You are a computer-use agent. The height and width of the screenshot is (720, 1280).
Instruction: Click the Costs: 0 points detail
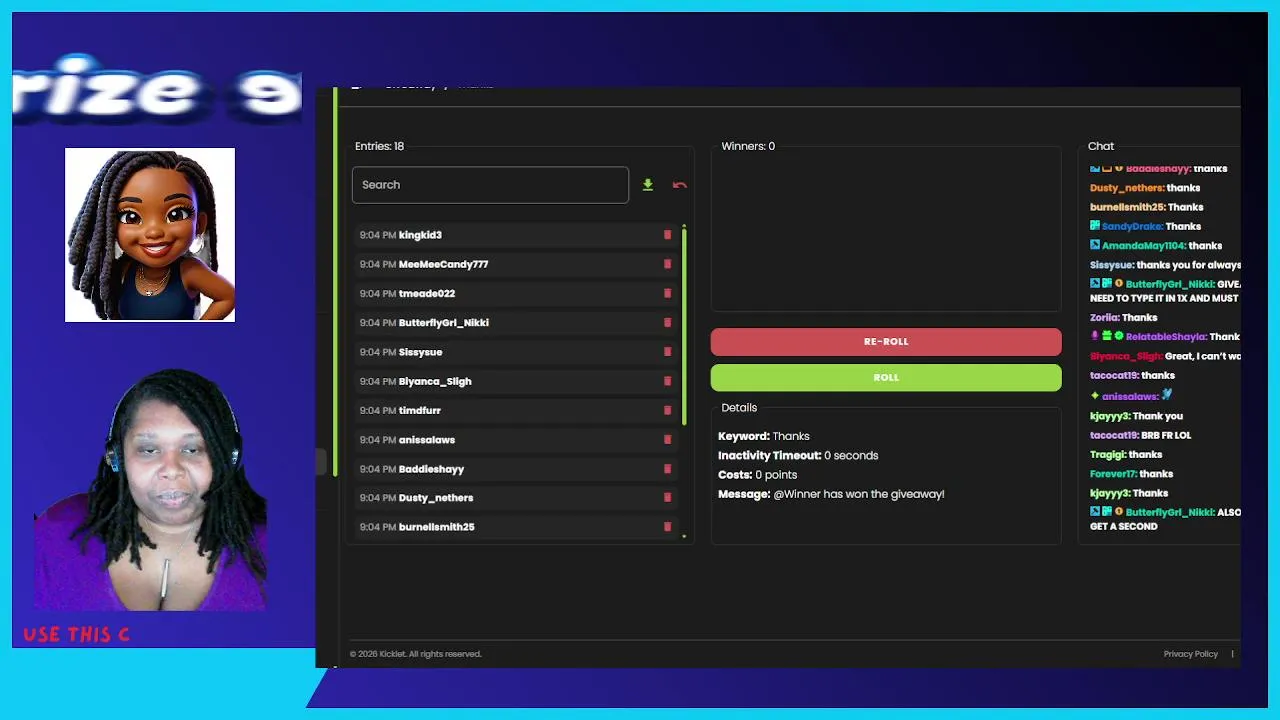(x=758, y=474)
